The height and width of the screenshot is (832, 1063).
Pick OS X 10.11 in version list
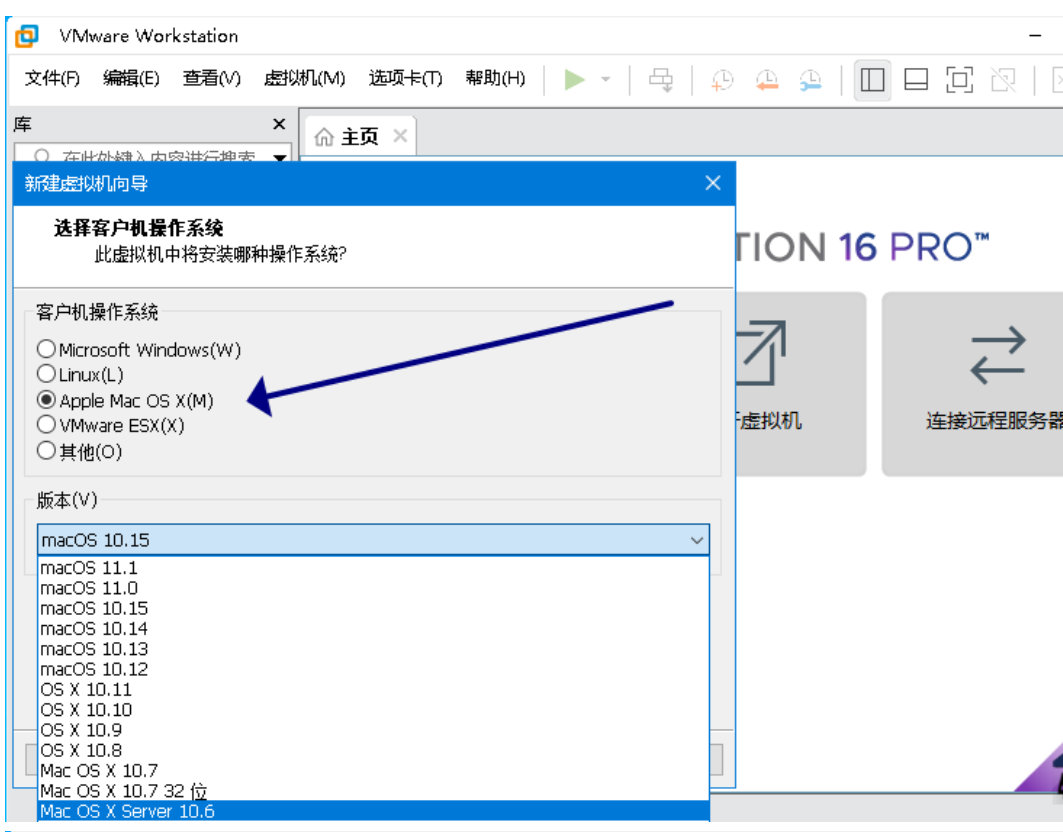click(x=373, y=690)
